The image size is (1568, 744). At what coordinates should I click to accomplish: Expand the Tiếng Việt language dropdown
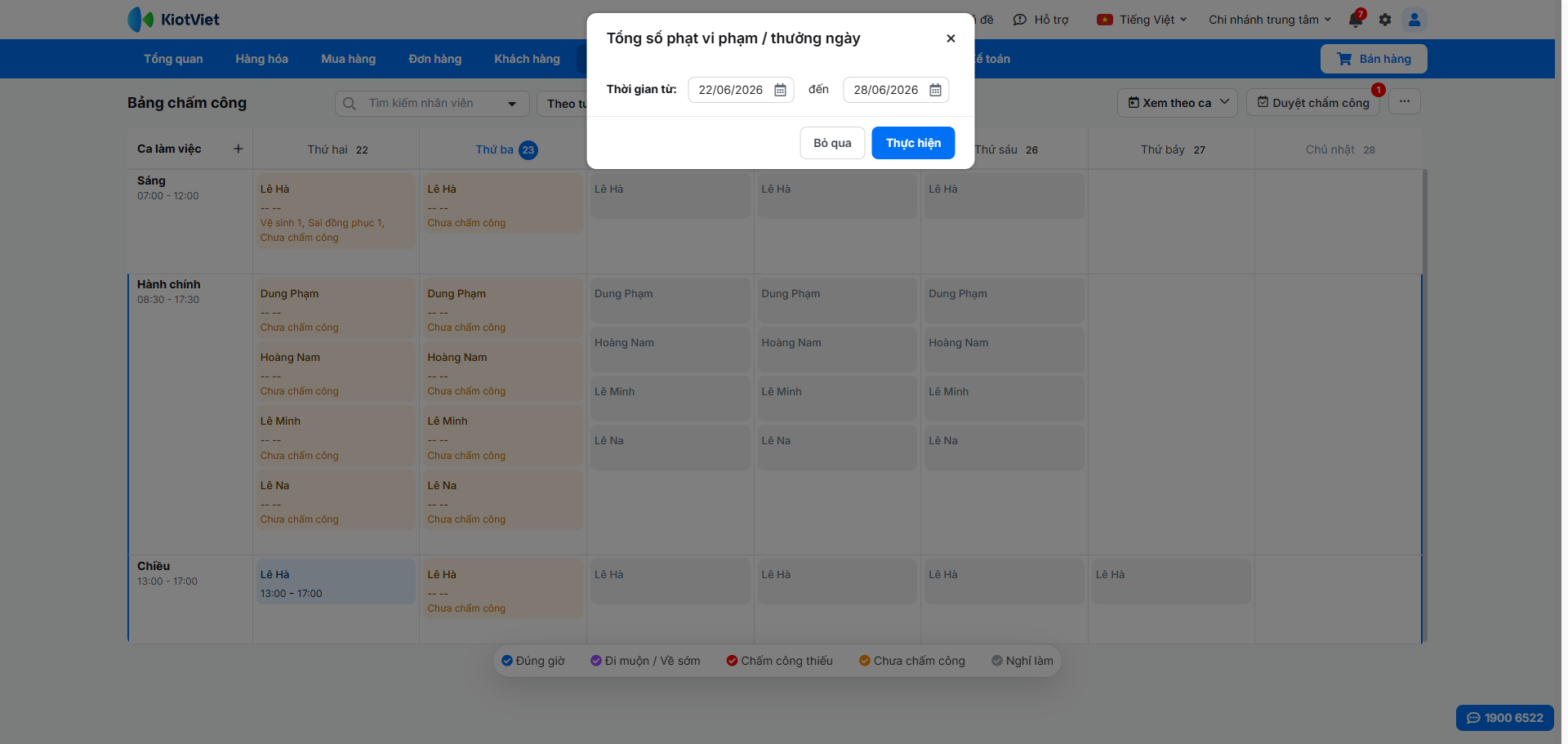1142,20
